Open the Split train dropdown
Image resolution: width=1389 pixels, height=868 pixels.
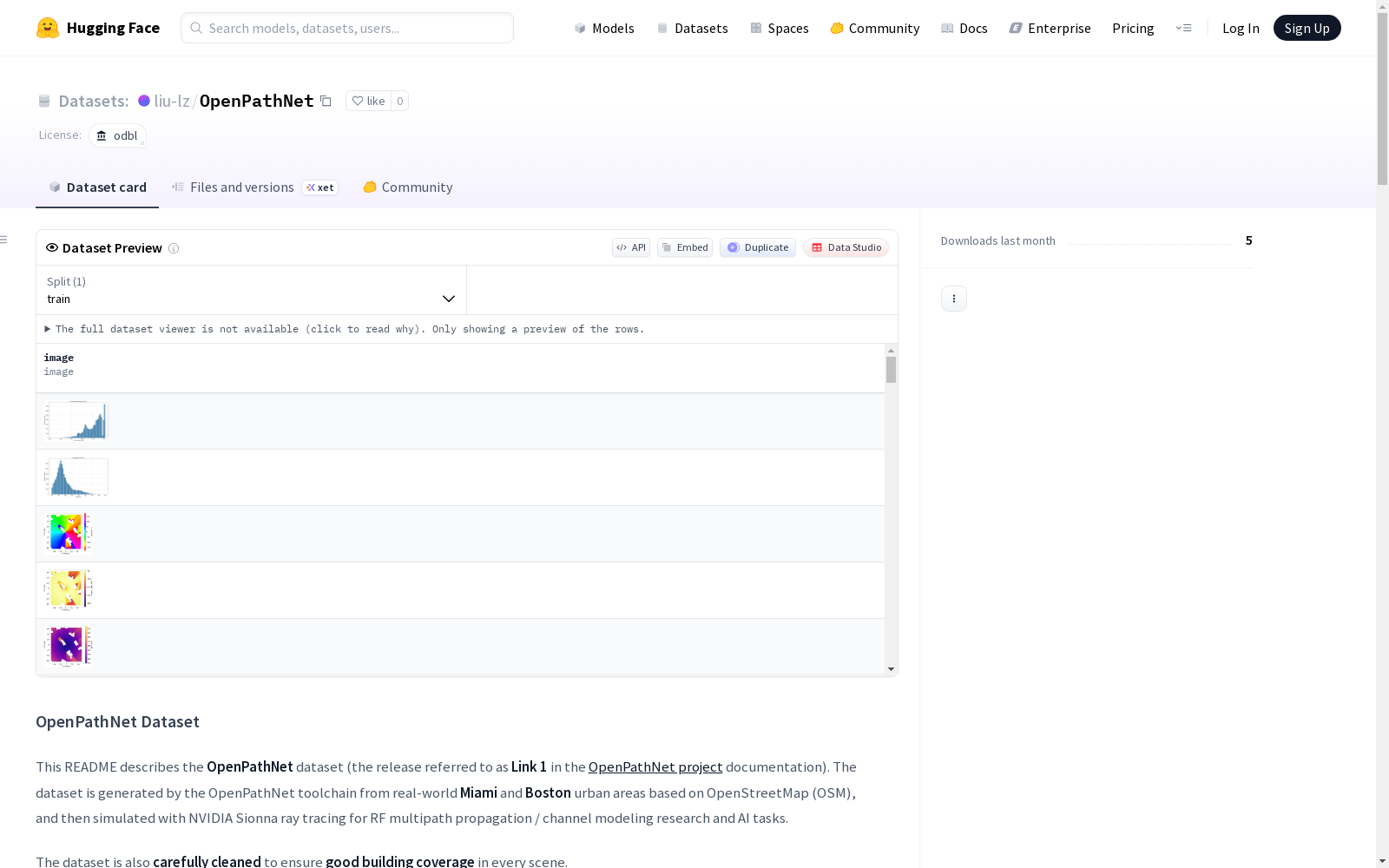point(252,290)
